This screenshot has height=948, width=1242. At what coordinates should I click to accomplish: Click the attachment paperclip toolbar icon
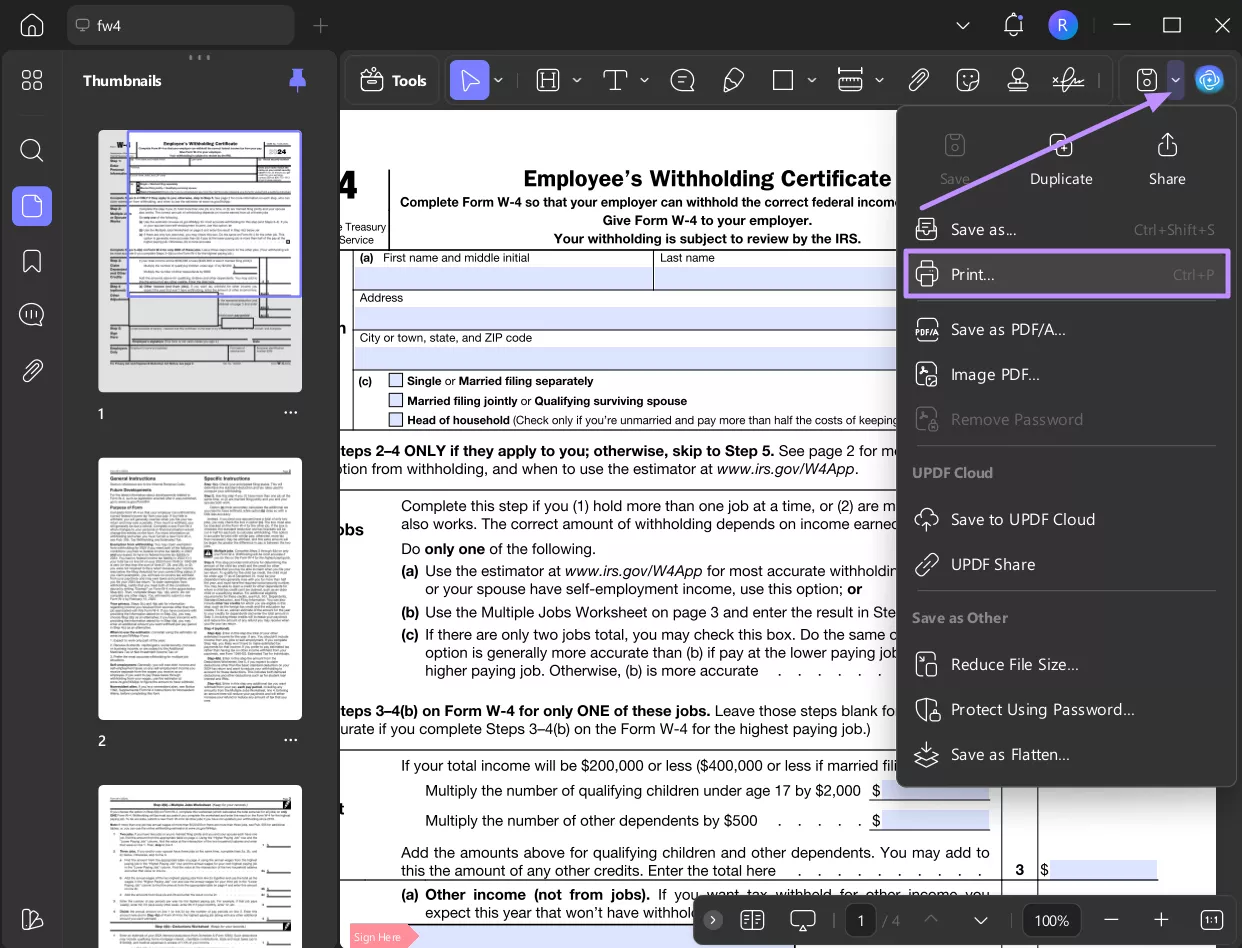click(918, 80)
